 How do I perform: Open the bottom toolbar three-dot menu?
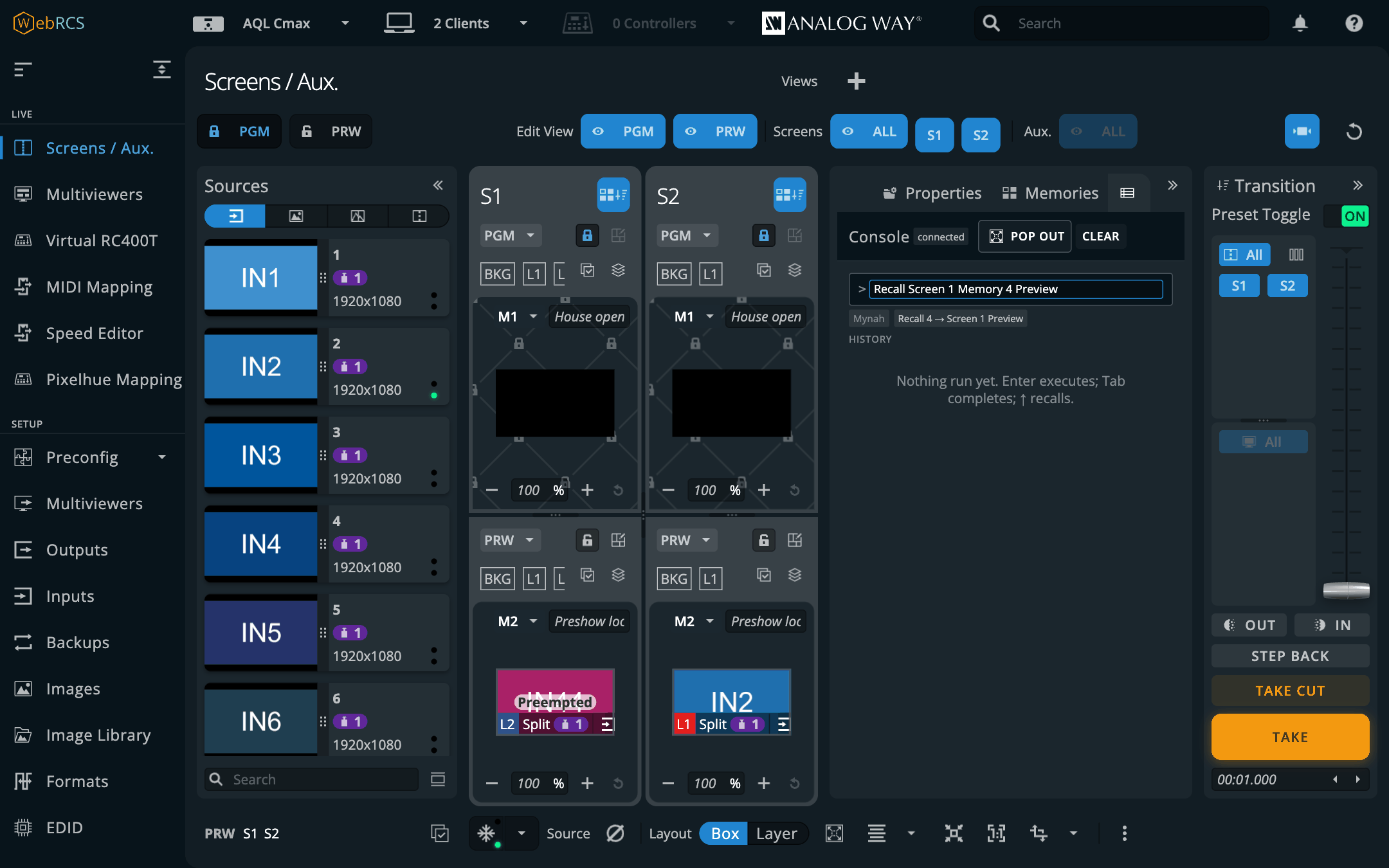click(1124, 833)
